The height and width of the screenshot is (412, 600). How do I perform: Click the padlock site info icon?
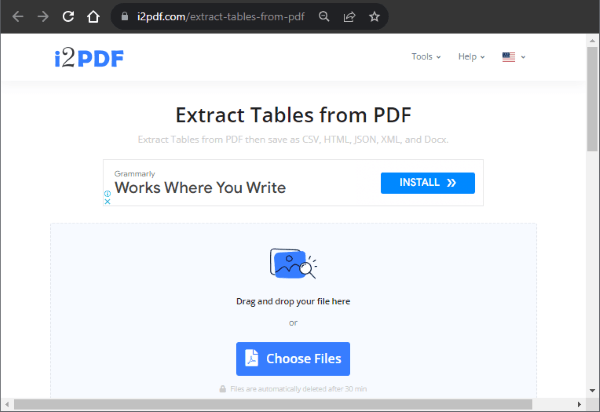pyautogui.click(x=123, y=17)
